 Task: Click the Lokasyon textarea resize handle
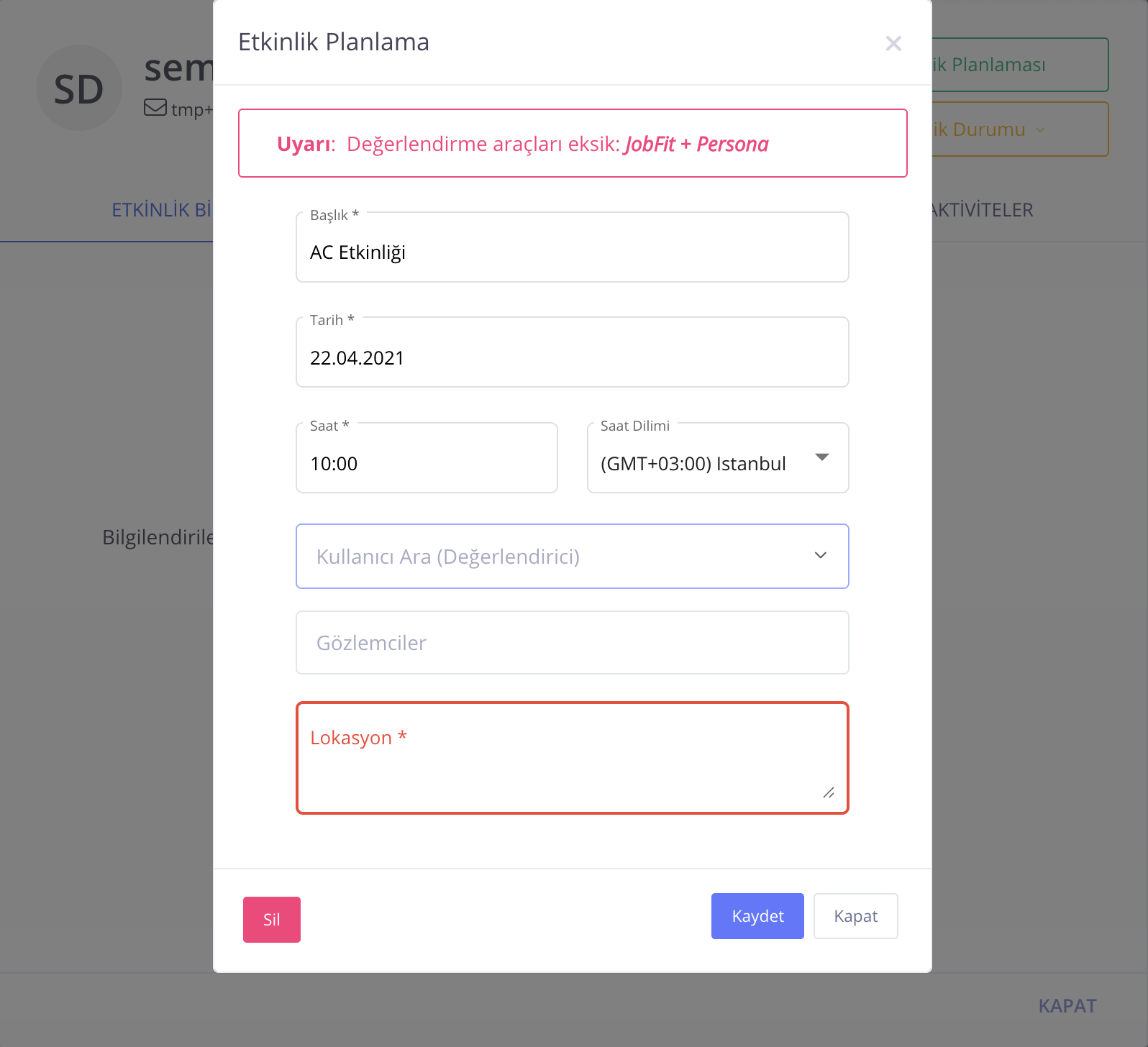[x=829, y=792]
